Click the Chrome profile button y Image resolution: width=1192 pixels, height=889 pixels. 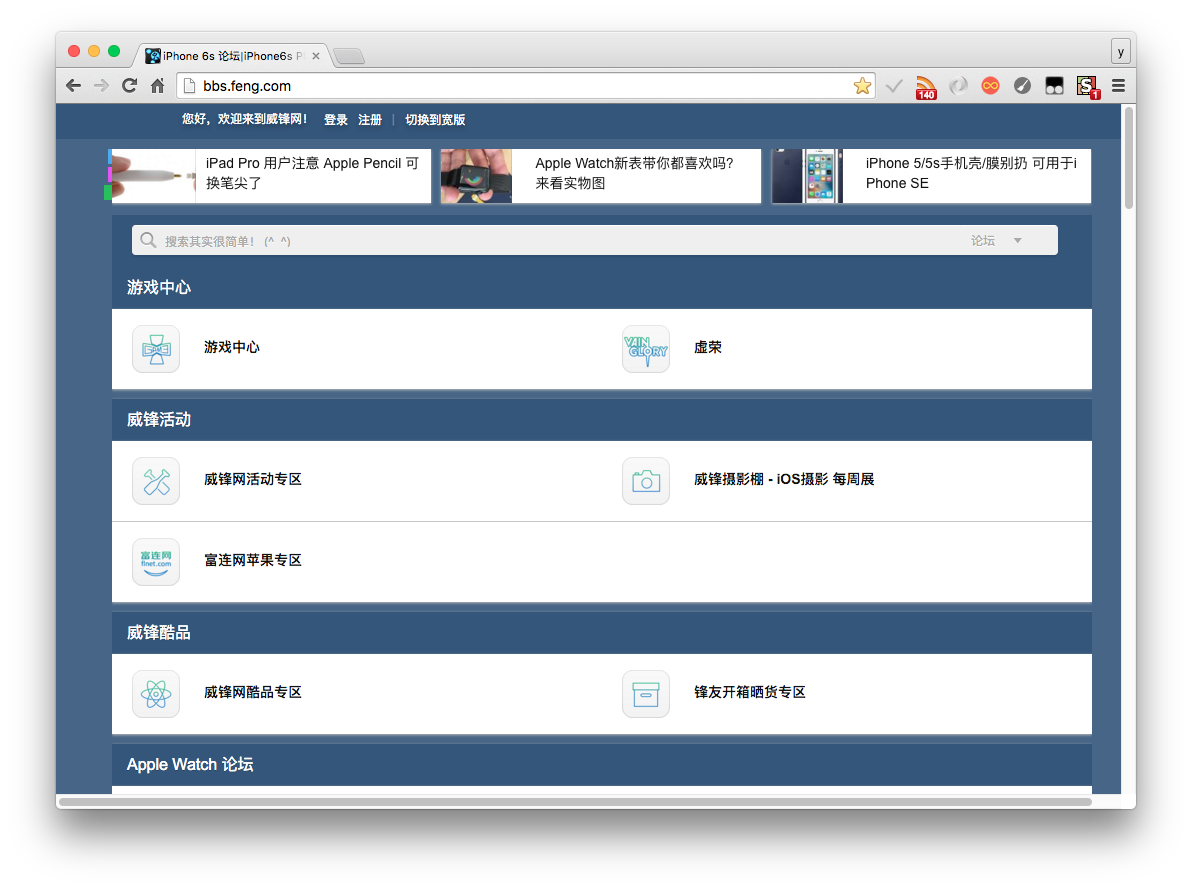(x=1120, y=52)
